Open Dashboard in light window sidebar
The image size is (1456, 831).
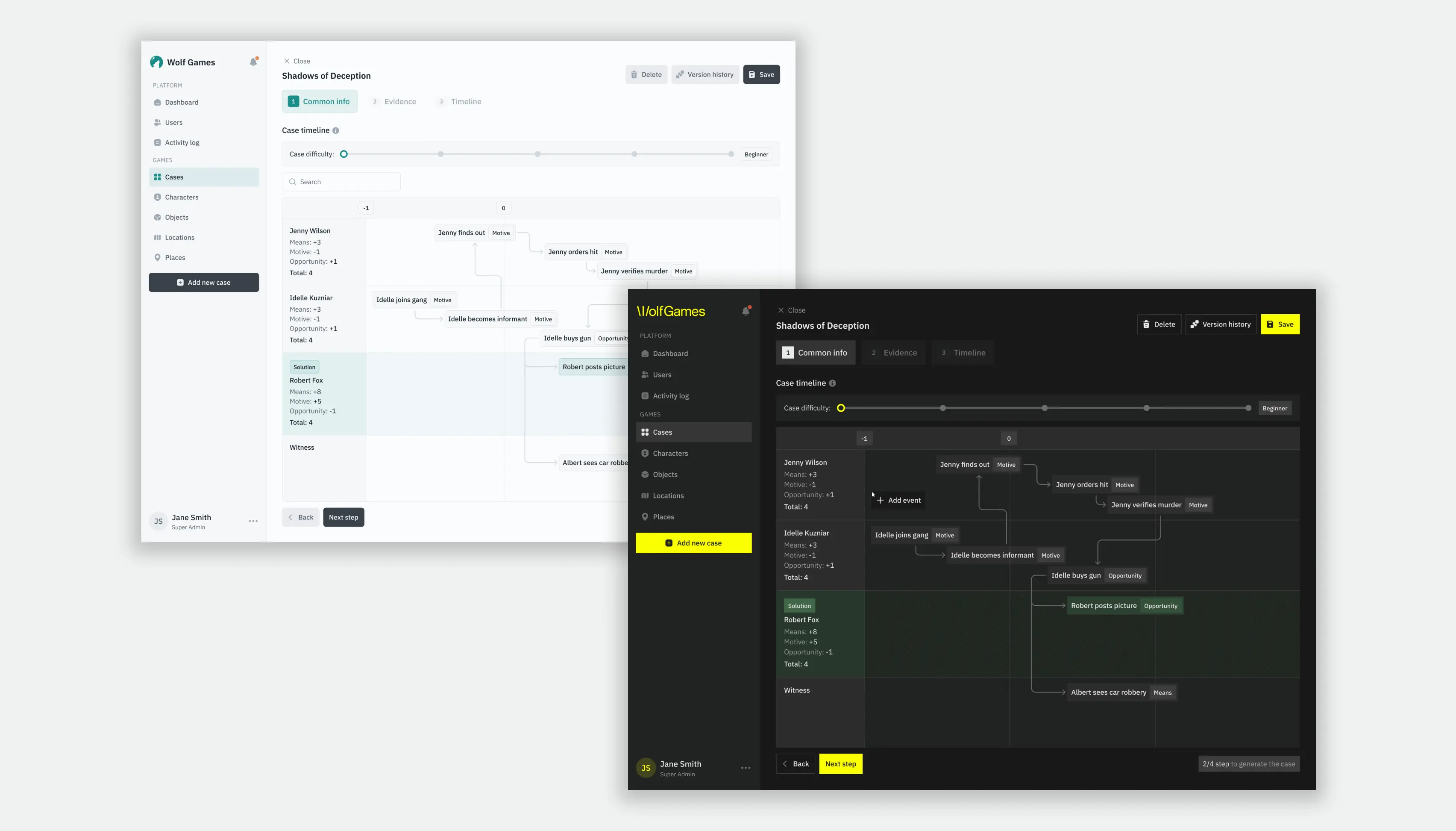(x=204, y=102)
